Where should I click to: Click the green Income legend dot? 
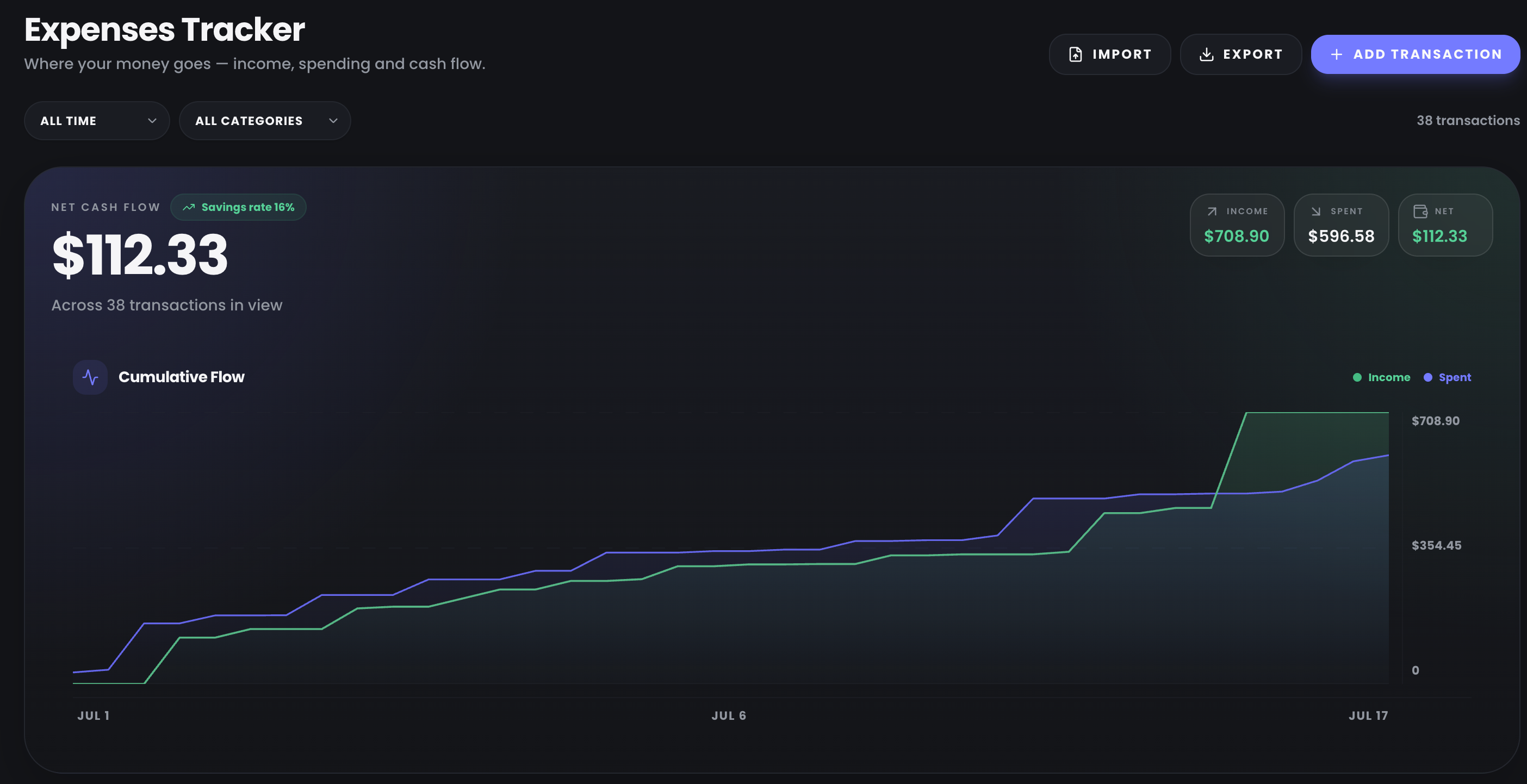pyautogui.click(x=1357, y=377)
